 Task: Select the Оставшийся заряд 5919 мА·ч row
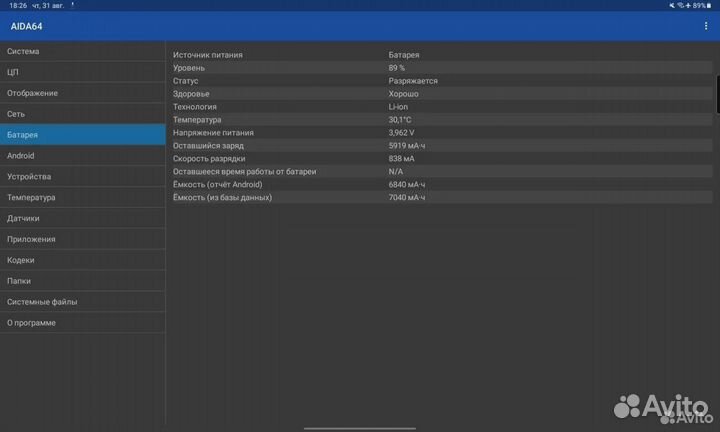[442, 146]
